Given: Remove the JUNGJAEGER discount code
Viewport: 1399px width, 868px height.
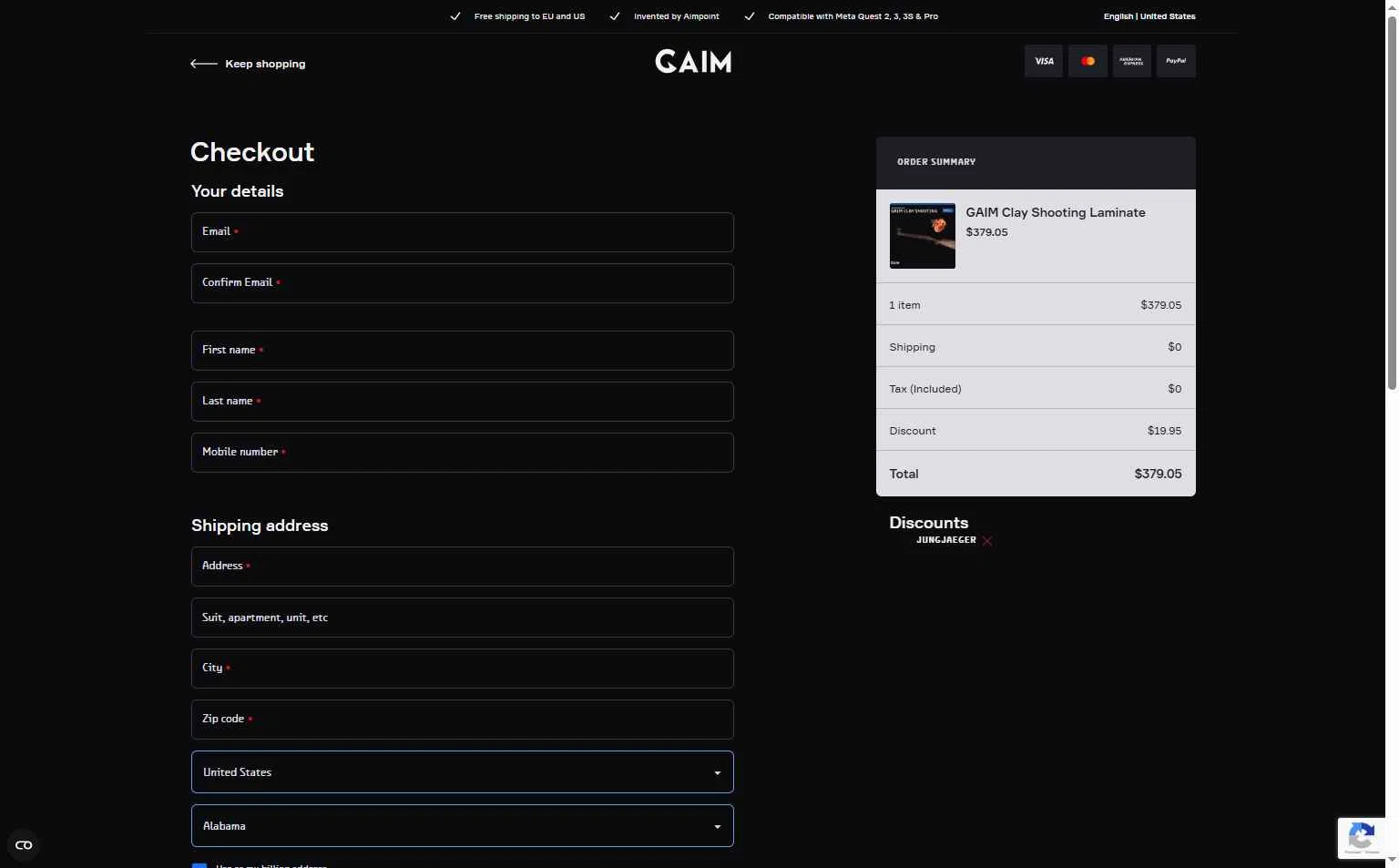Looking at the screenshot, I should pyautogui.click(x=987, y=541).
